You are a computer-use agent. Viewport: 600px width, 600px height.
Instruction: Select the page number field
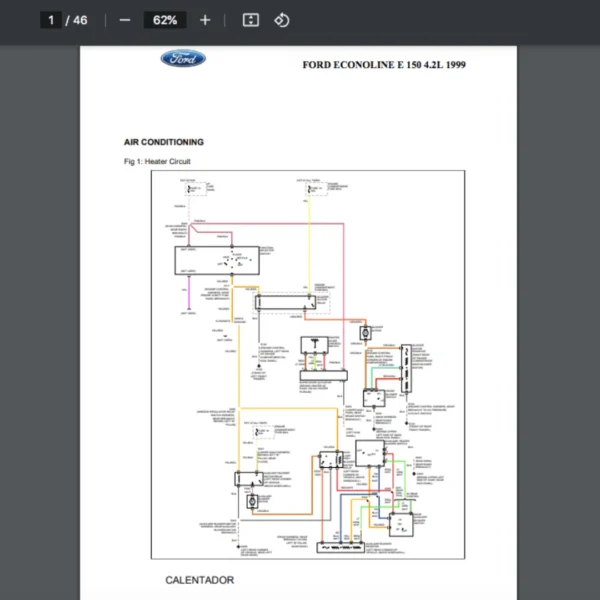tap(51, 20)
